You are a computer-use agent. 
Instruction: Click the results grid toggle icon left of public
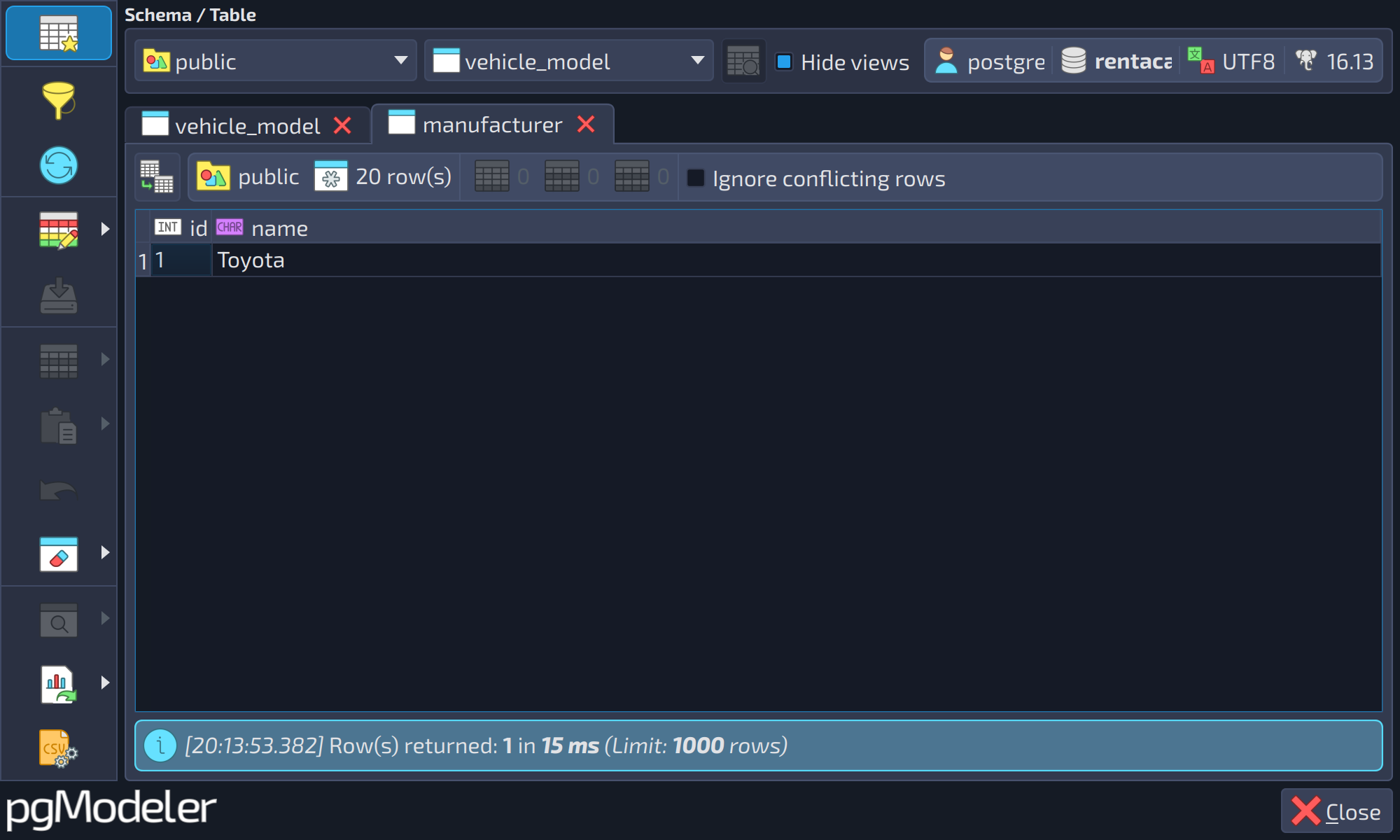pyautogui.click(x=157, y=176)
